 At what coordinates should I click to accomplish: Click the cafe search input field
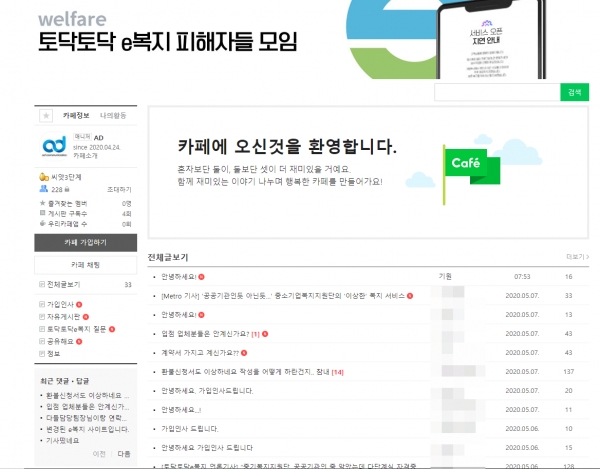[497, 92]
